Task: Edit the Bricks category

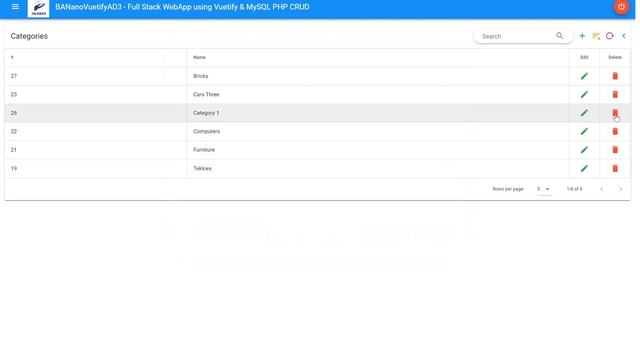Action: [x=584, y=76]
